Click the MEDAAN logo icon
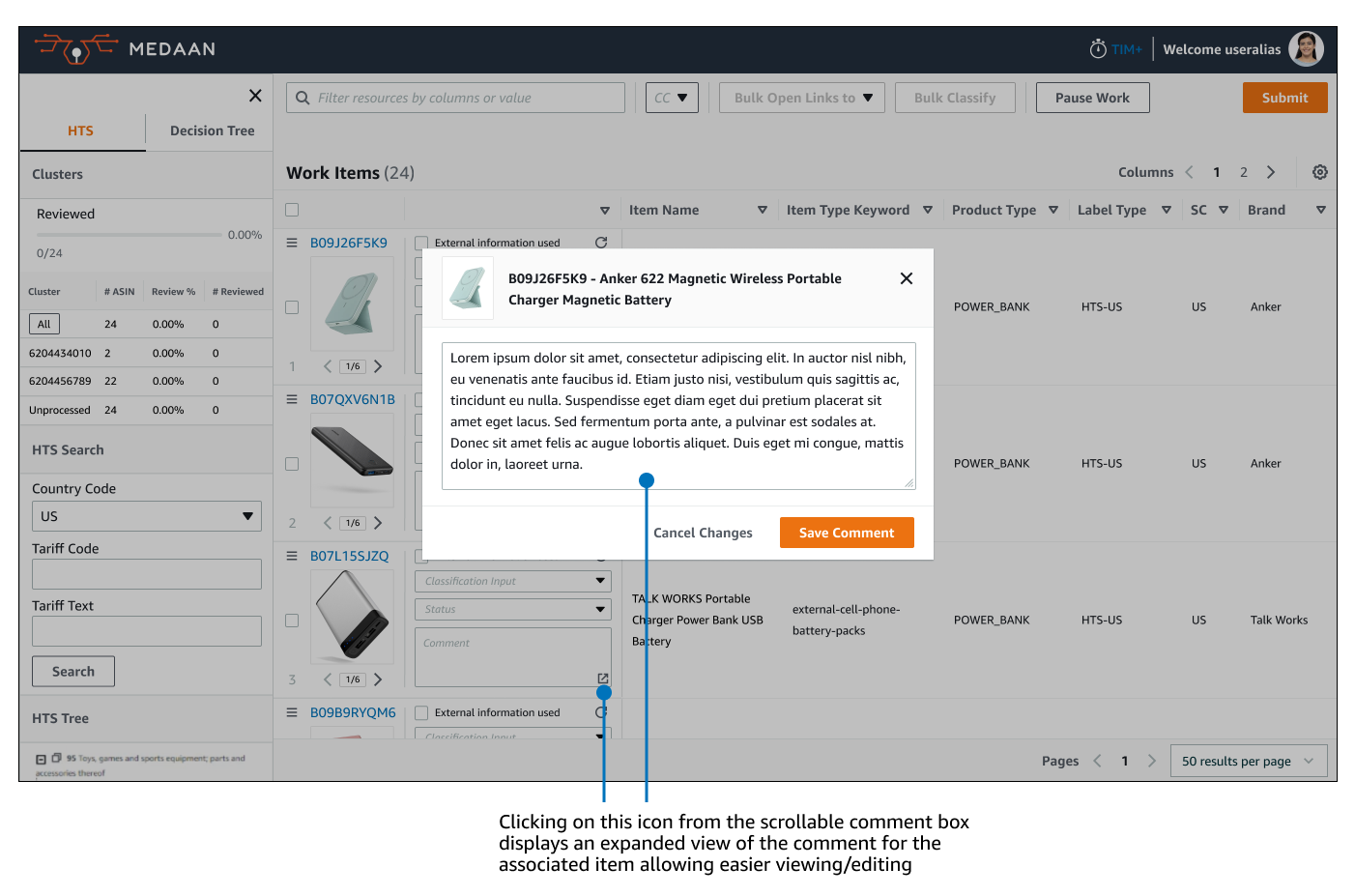The width and height of the screenshot is (1355, 896). [75, 49]
